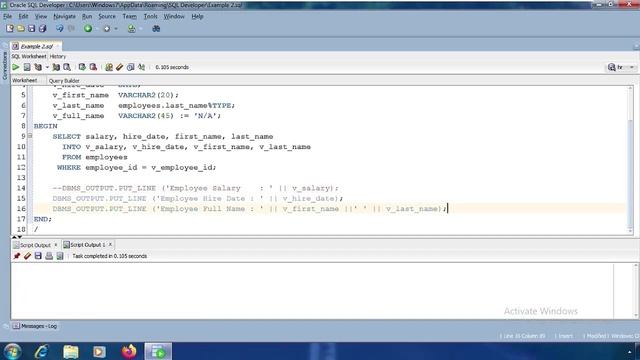Open File Explorer from the taskbar
640x360 pixels.
pyautogui.click(x=71, y=351)
